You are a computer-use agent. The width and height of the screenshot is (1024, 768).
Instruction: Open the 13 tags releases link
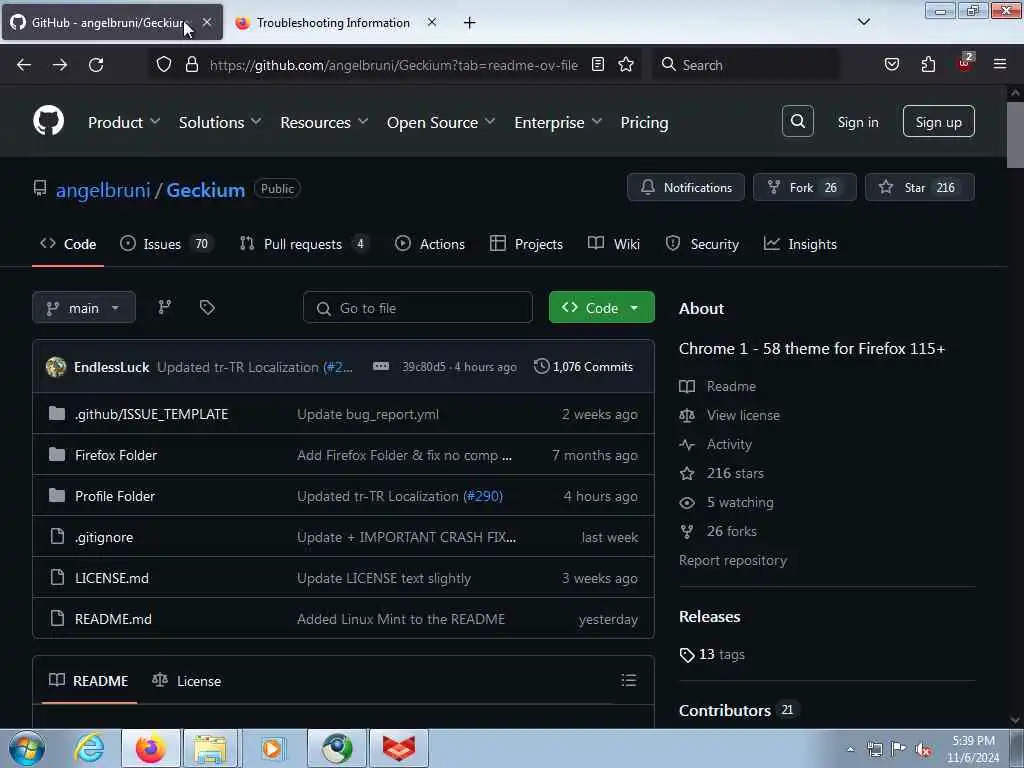coord(712,654)
